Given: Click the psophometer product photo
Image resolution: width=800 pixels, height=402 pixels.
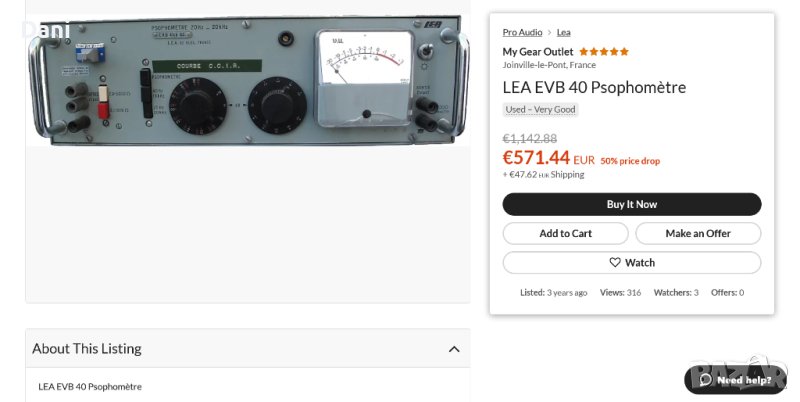Looking at the screenshot, I should point(247,80).
